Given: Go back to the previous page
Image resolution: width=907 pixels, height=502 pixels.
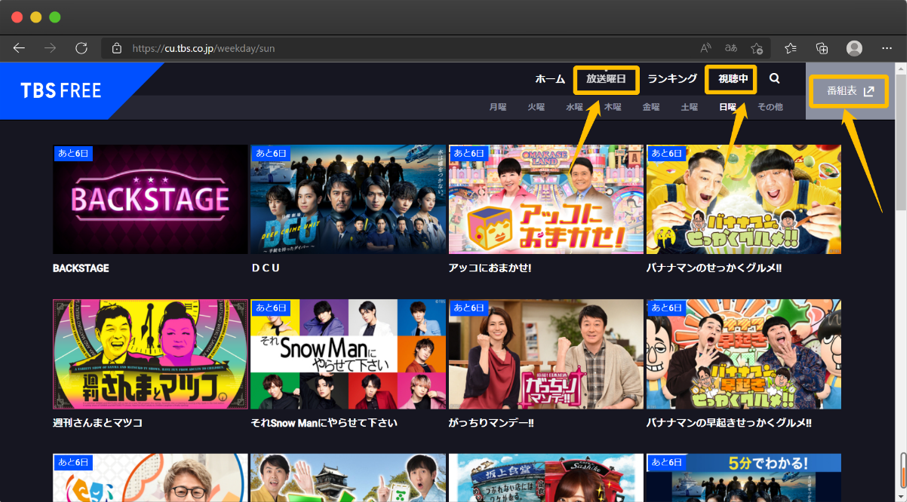Looking at the screenshot, I should [19, 48].
